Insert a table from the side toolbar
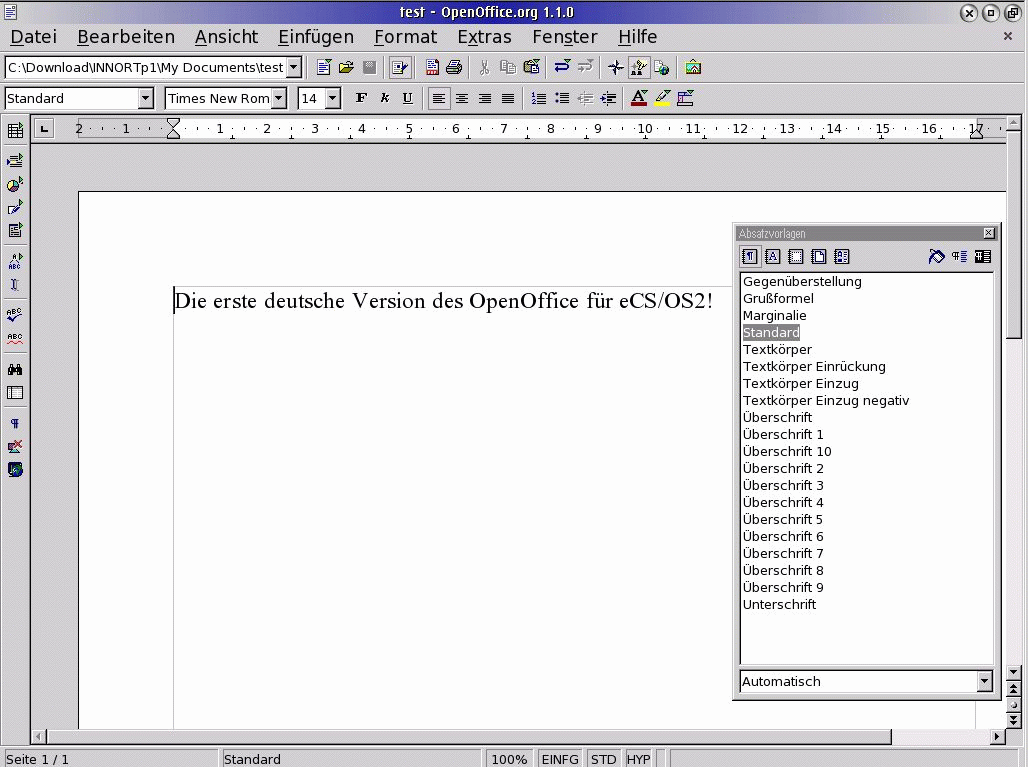Viewport: 1028px width, 767px height. 15,130
